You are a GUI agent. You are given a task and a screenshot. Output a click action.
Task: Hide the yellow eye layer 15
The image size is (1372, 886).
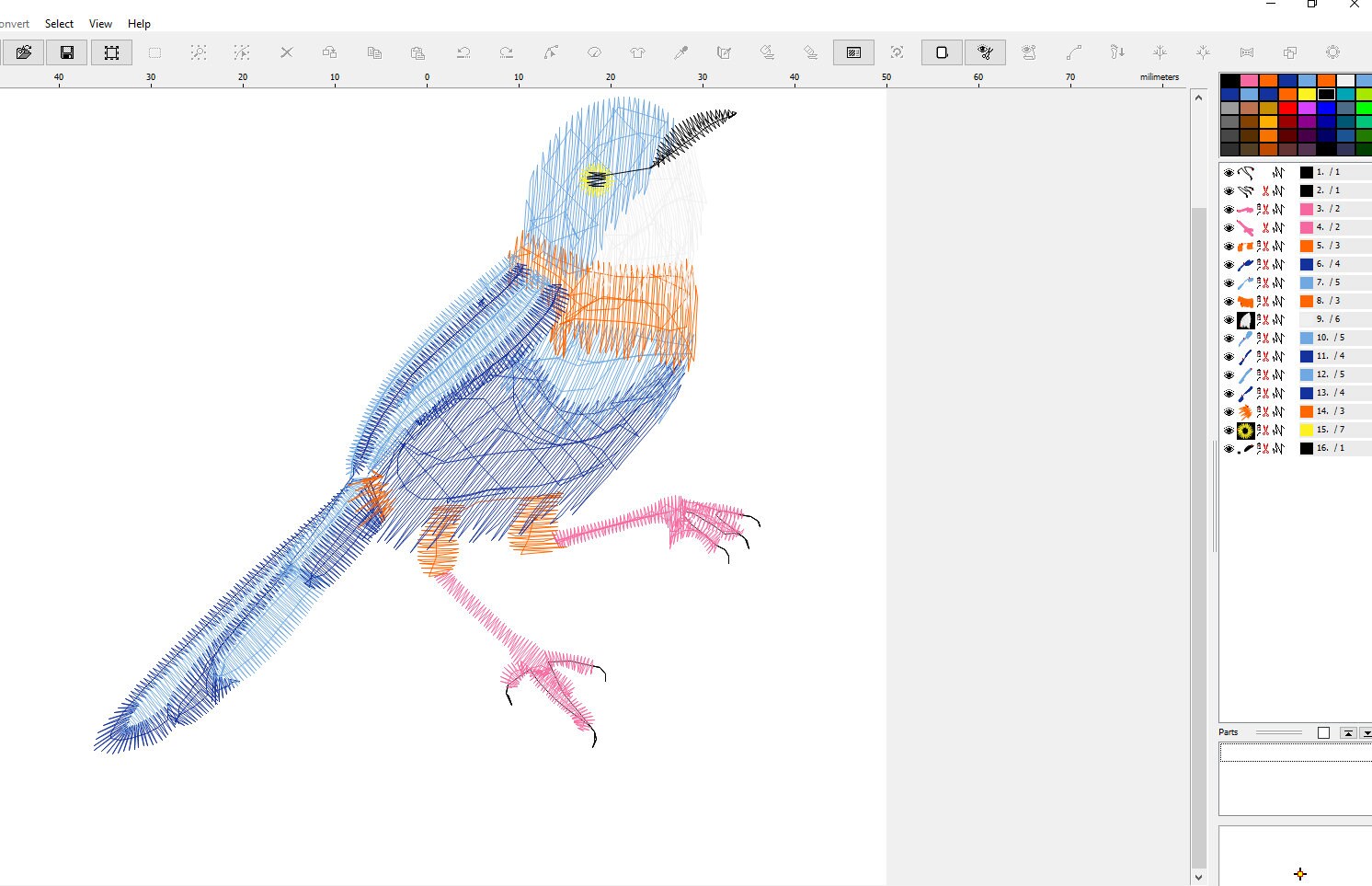(x=1229, y=430)
